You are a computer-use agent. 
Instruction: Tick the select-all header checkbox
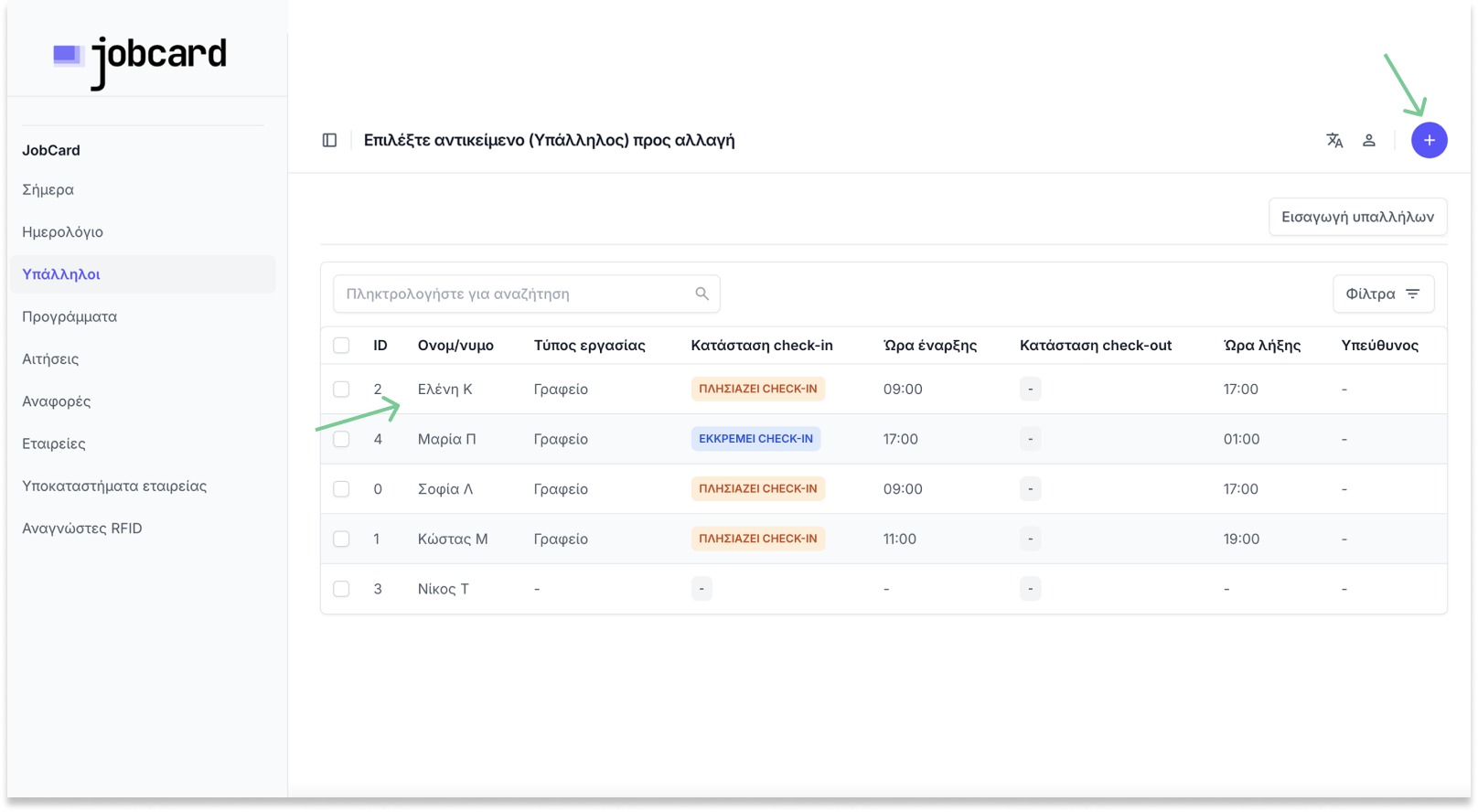(x=341, y=345)
